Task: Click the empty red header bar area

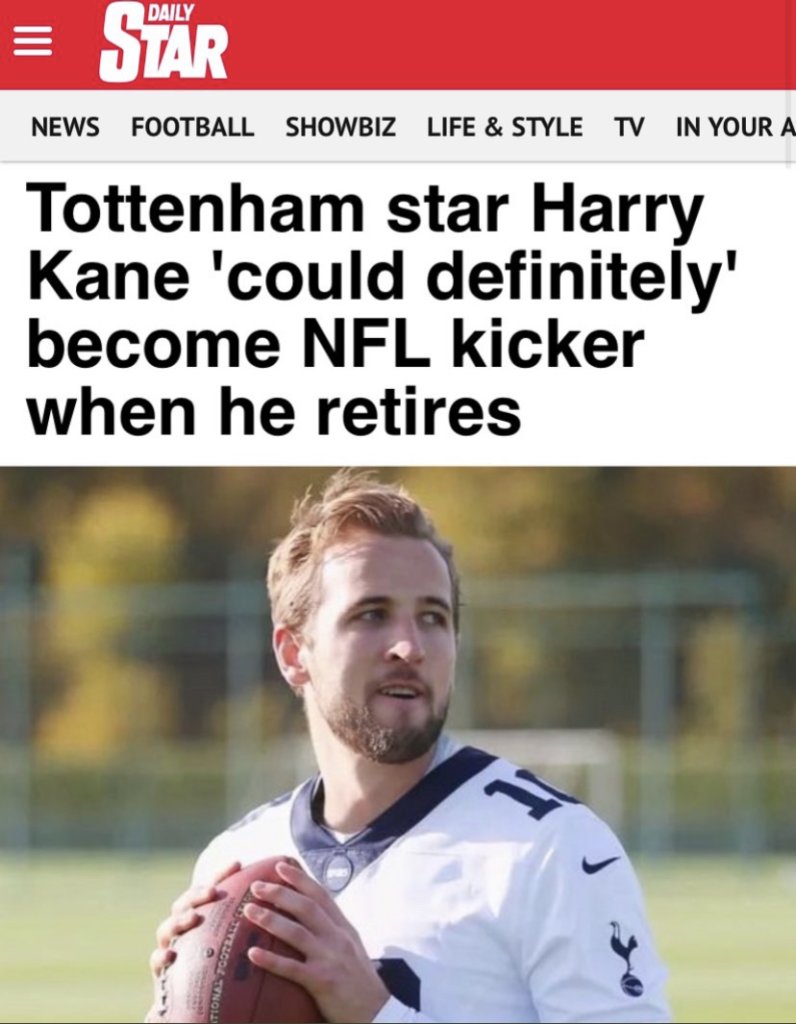Action: (x=509, y=44)
